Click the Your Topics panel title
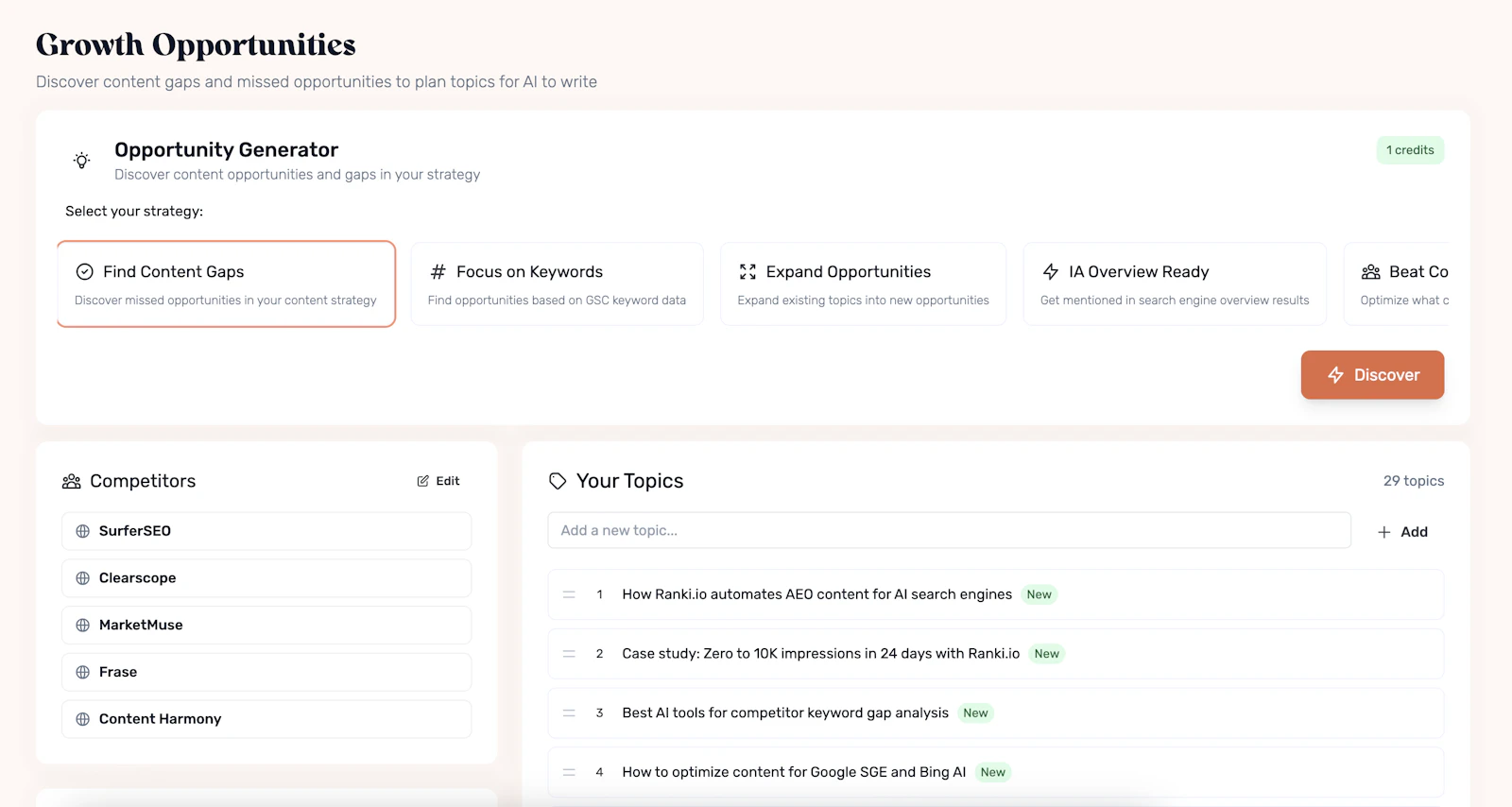This screenshot has width=1512, height=807. (x=630, y=481)
